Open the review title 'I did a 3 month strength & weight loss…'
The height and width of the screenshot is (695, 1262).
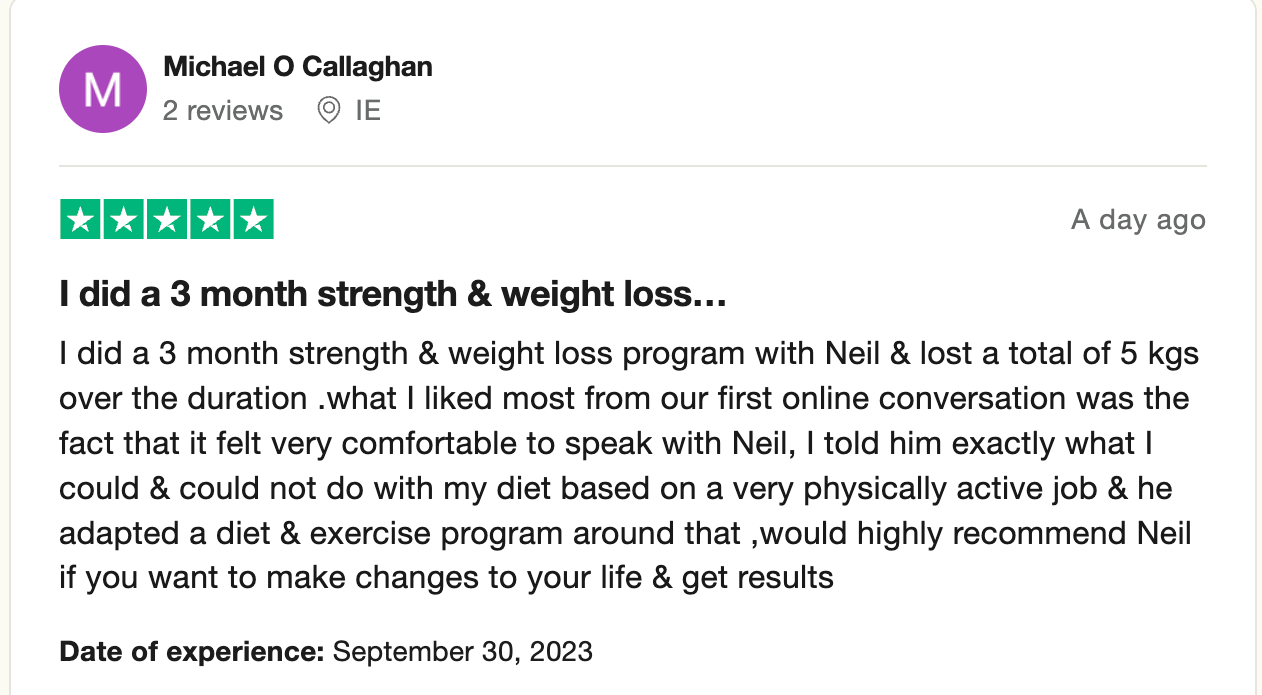pyautogui.click(x=393, y=294)
